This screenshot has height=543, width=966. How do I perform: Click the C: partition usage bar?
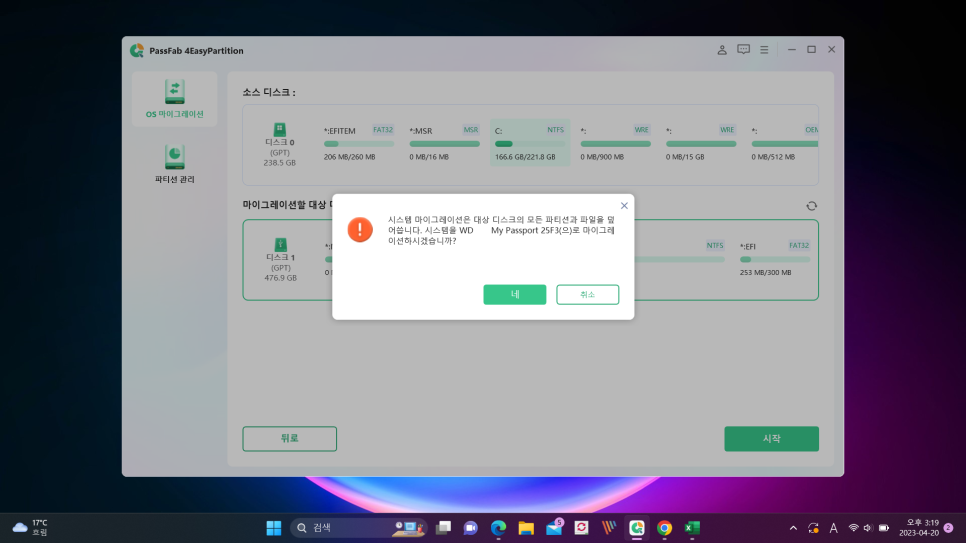click(530, 144)
